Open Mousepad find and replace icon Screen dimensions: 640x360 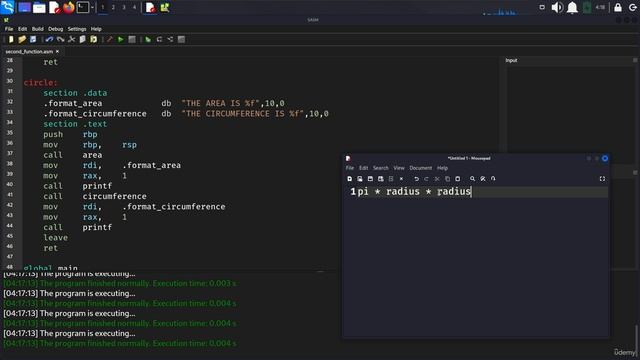tap(483, 179)
